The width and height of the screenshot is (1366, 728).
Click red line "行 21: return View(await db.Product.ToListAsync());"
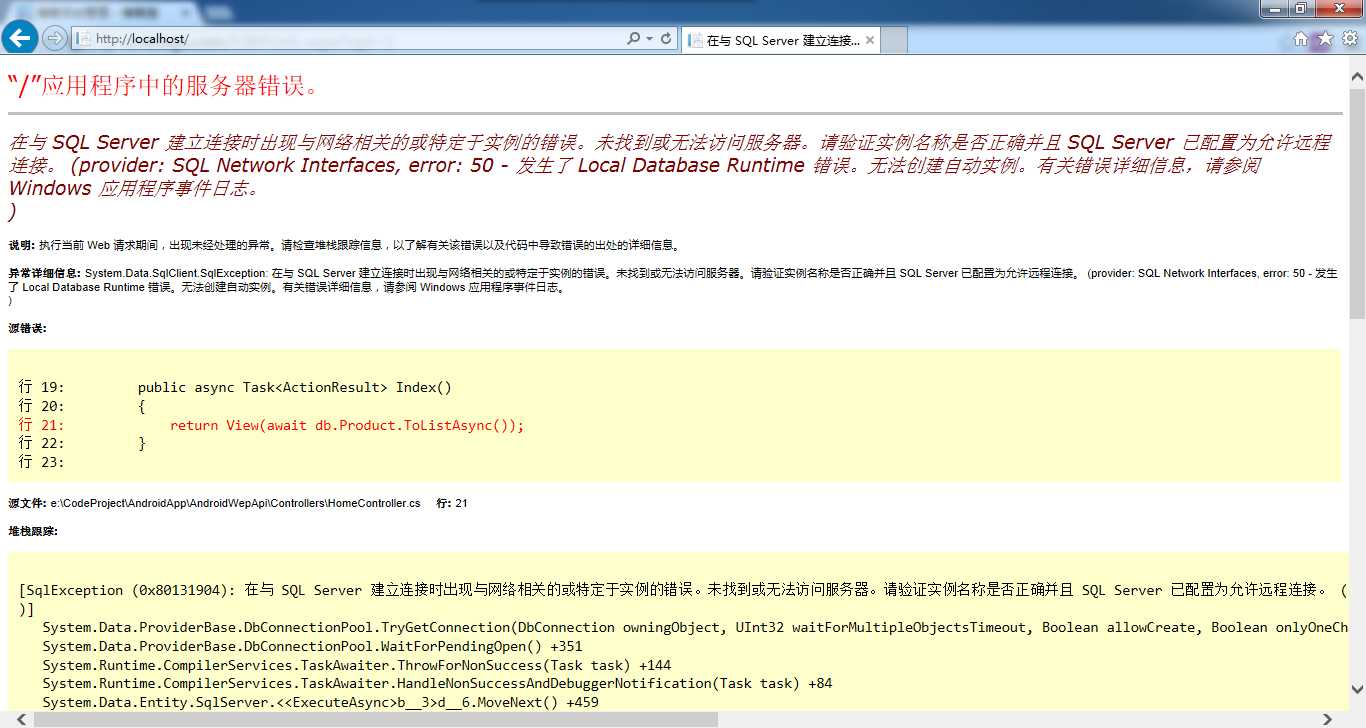point(271,425)
